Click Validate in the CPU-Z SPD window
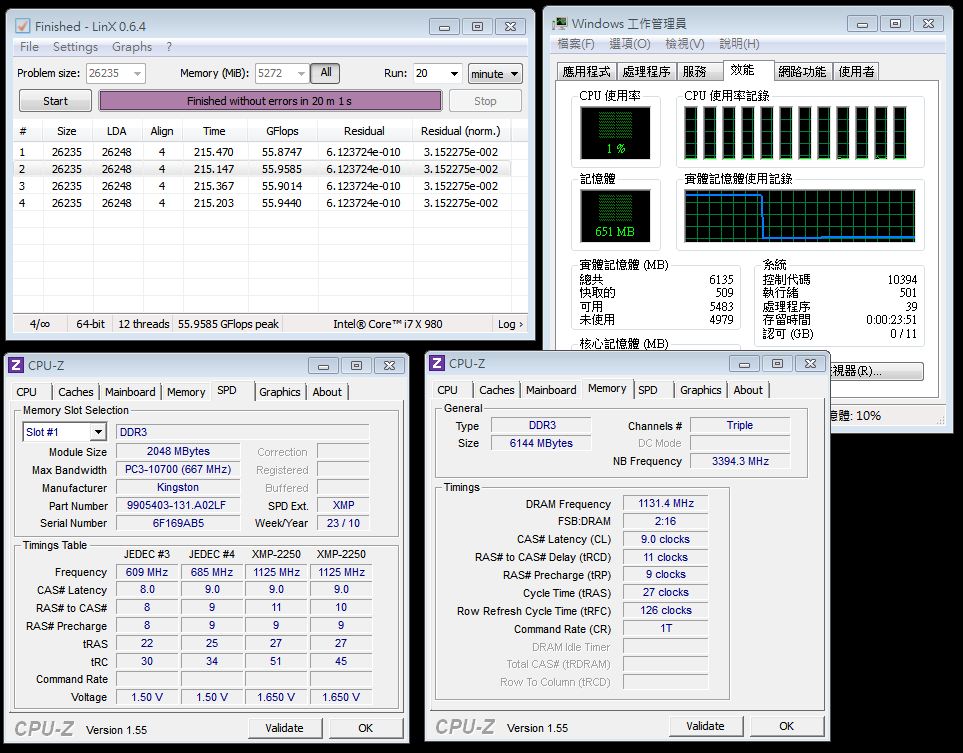 [x=284, y=728]
